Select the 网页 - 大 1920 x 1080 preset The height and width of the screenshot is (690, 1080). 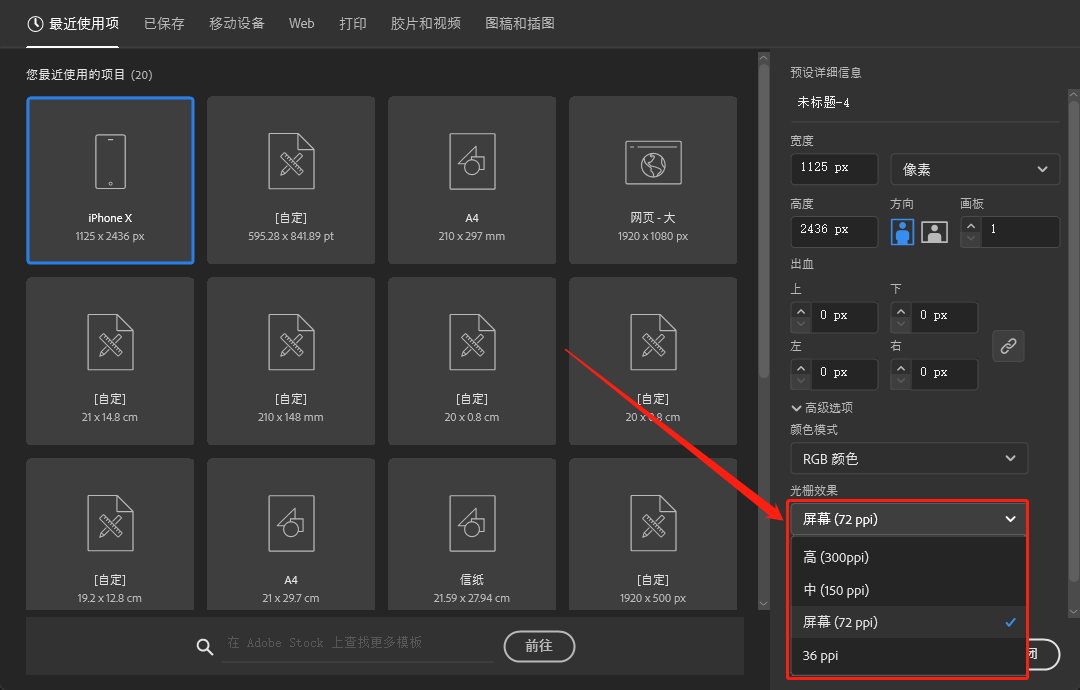(653, 180)
